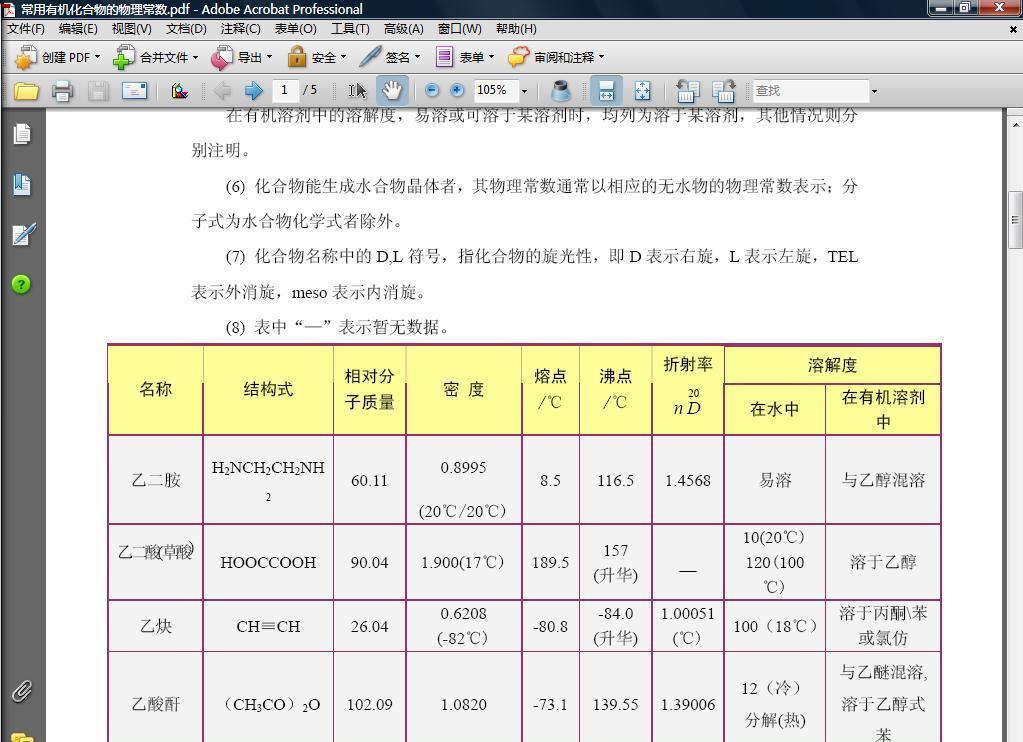Open the File menu
Viewport: 1023px width, 742px height.
26,29
